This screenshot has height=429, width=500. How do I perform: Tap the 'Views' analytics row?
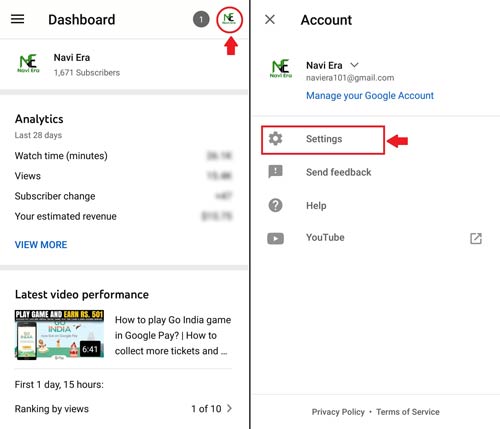(123, 176)
